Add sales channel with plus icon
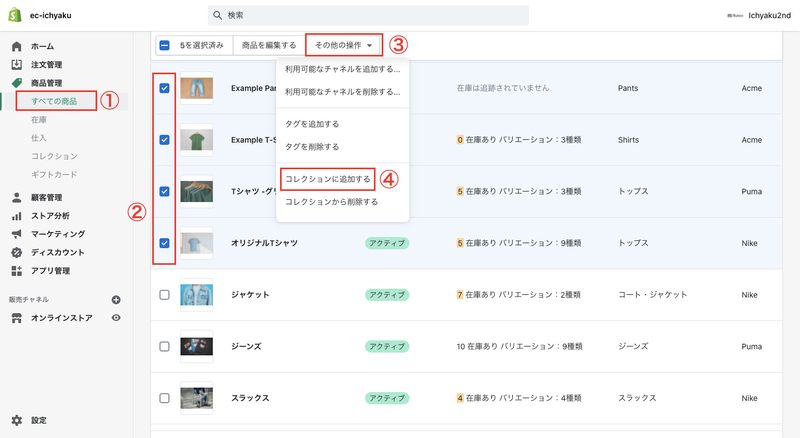Viewport: 800px width, 438px height. [x=116, y=300]
